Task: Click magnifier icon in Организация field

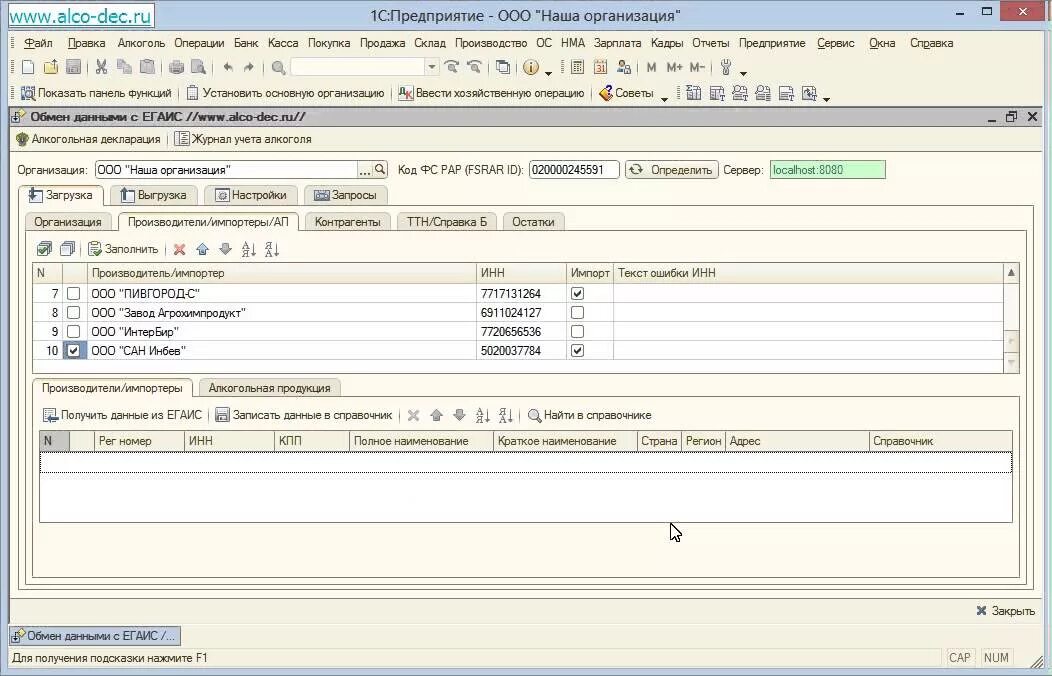Action: pos(380,170)
